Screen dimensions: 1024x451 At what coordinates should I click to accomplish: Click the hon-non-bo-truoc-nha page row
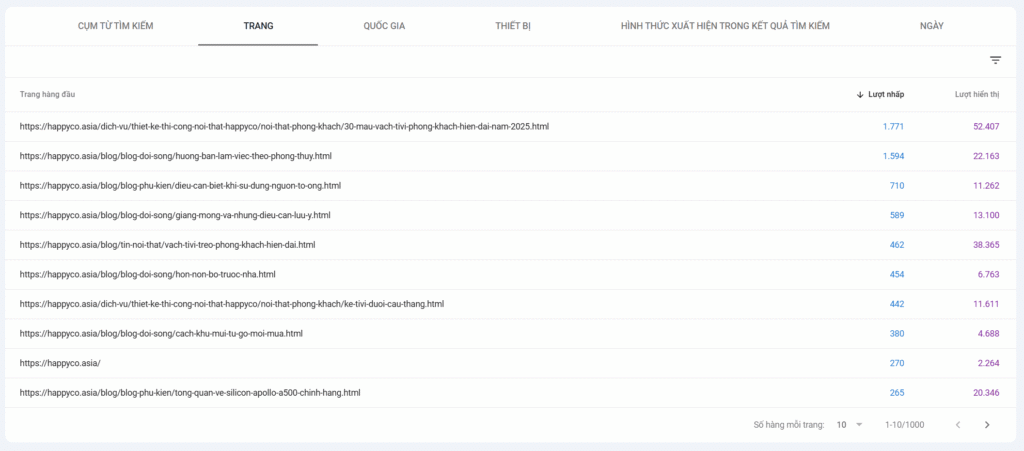[x=148, y=274]
